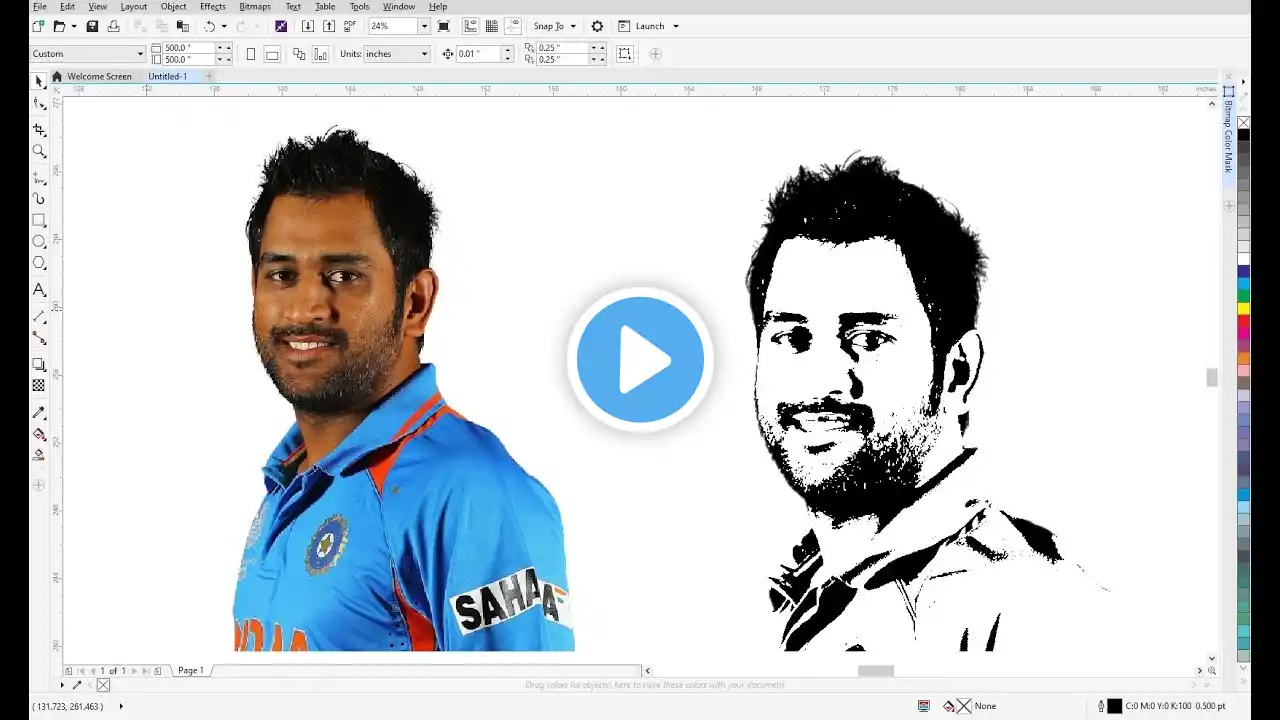The image size is (1280, 720).
Task: Open the Bitmaps menu
Action: (x=255, y=6)
